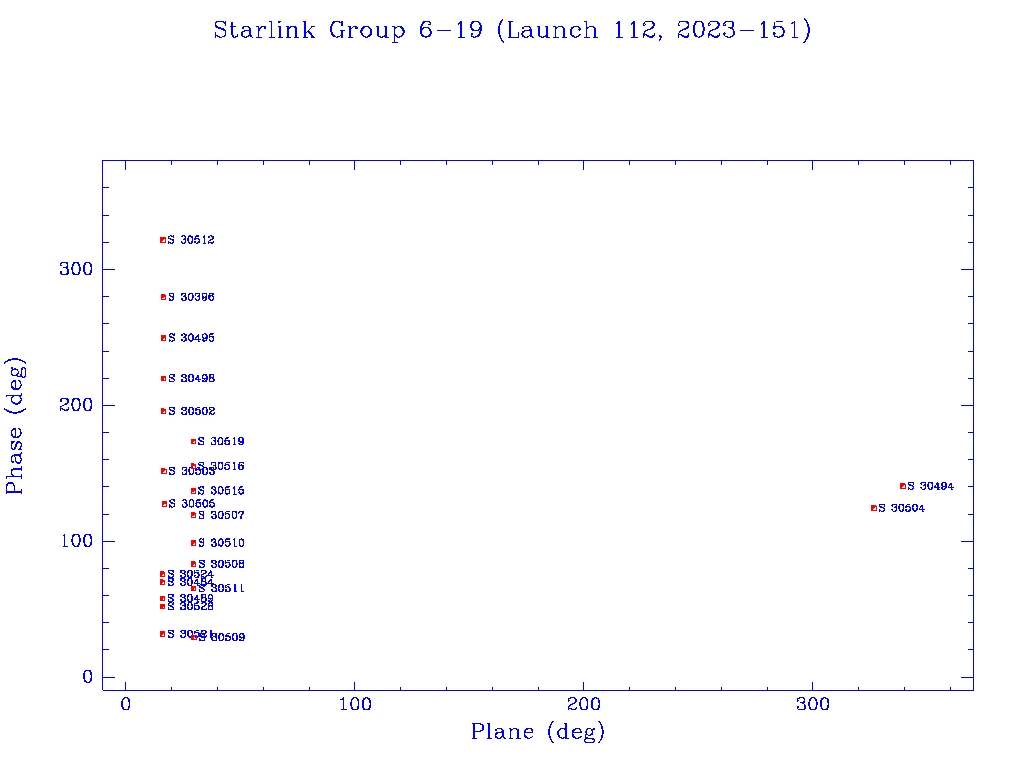Pick the red marker beside S 30503

point(164,472)
